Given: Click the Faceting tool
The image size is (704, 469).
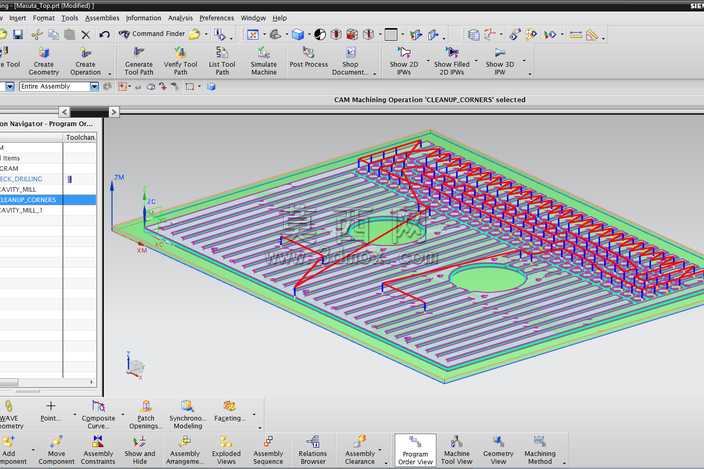Looking at the screenshot, I should click(x=229, y=412).
